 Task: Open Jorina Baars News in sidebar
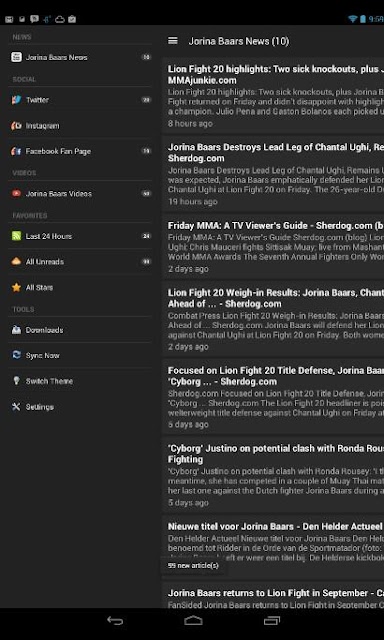[80, 57]
